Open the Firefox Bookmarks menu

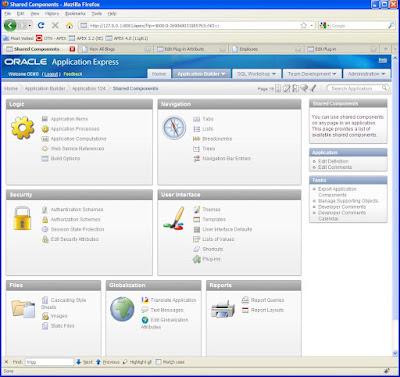(x=75, y=13)
